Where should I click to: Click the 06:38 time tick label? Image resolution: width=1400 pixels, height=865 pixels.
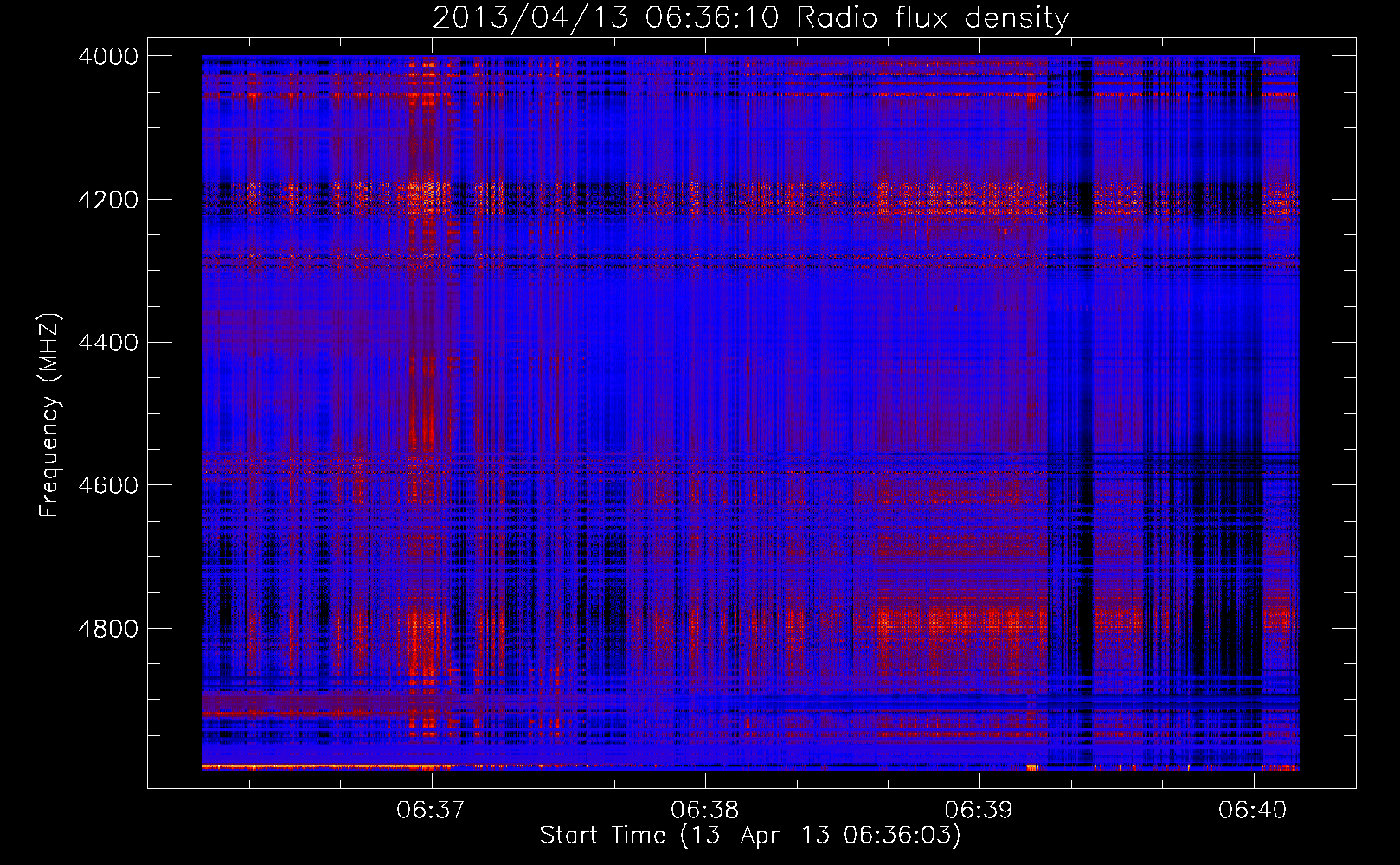pyautogui.click(x=705, y=811)
